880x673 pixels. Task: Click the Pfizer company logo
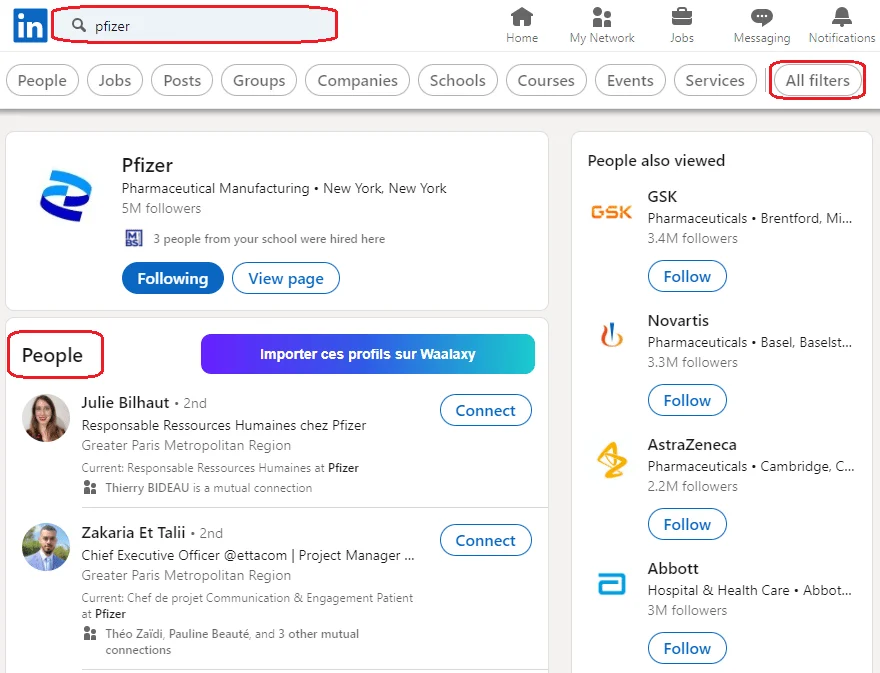[x=66, y=195]
